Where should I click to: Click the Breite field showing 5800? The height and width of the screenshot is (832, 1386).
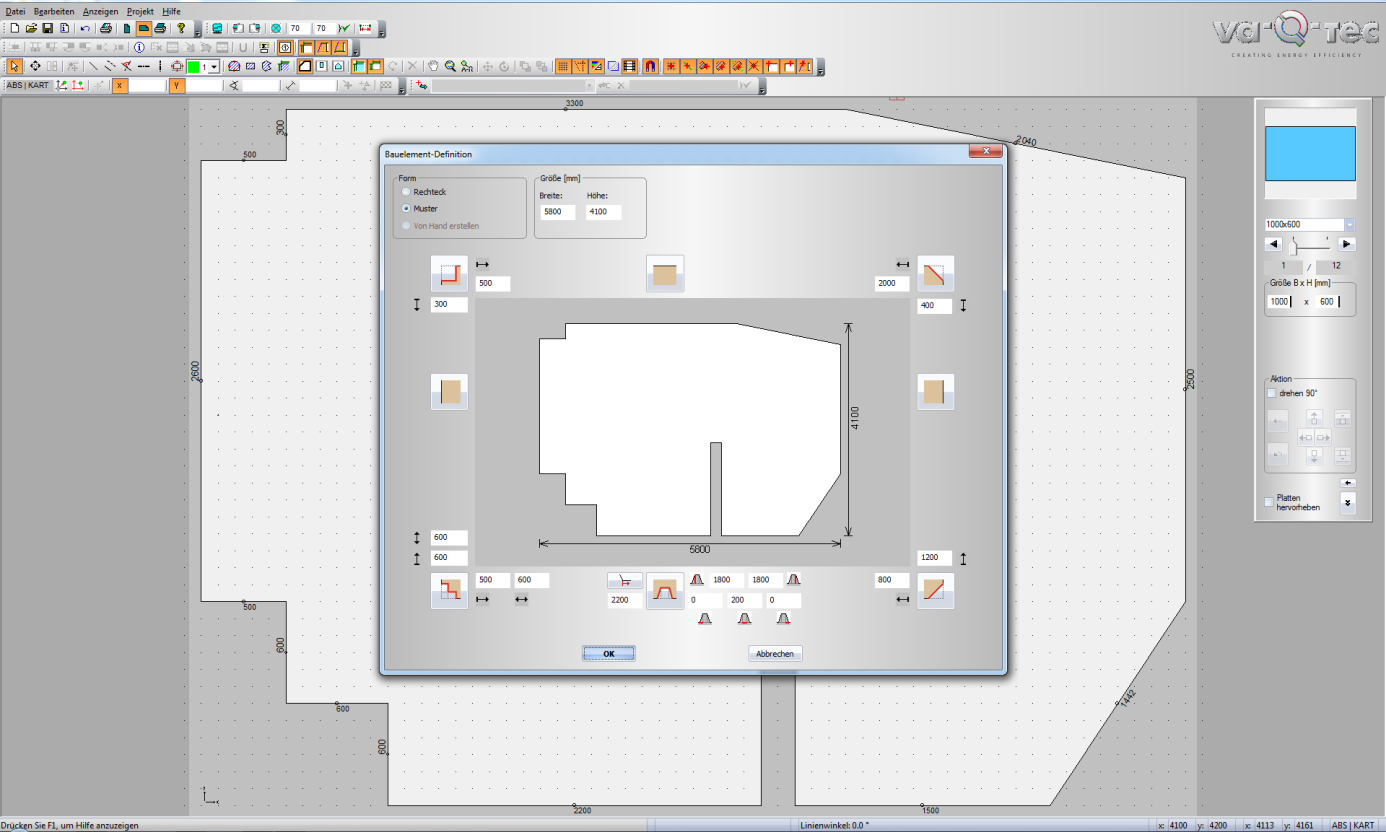[556, 212]
